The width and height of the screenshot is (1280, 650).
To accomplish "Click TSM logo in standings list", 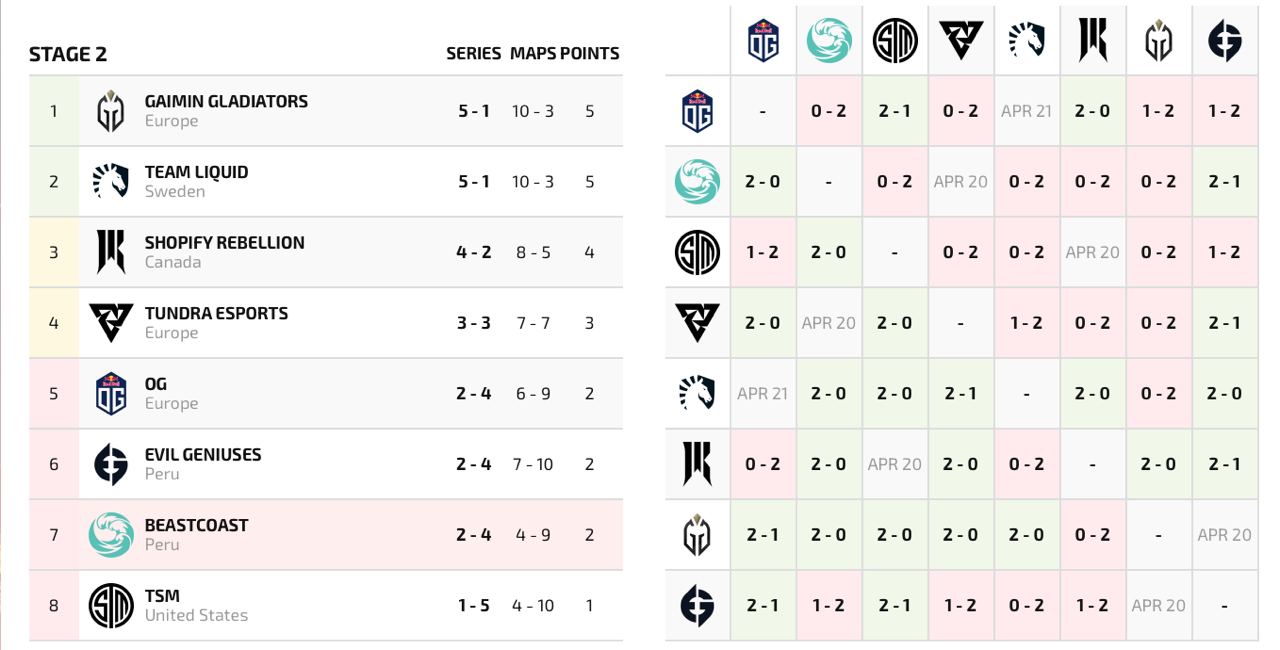I will pos(110,605).
